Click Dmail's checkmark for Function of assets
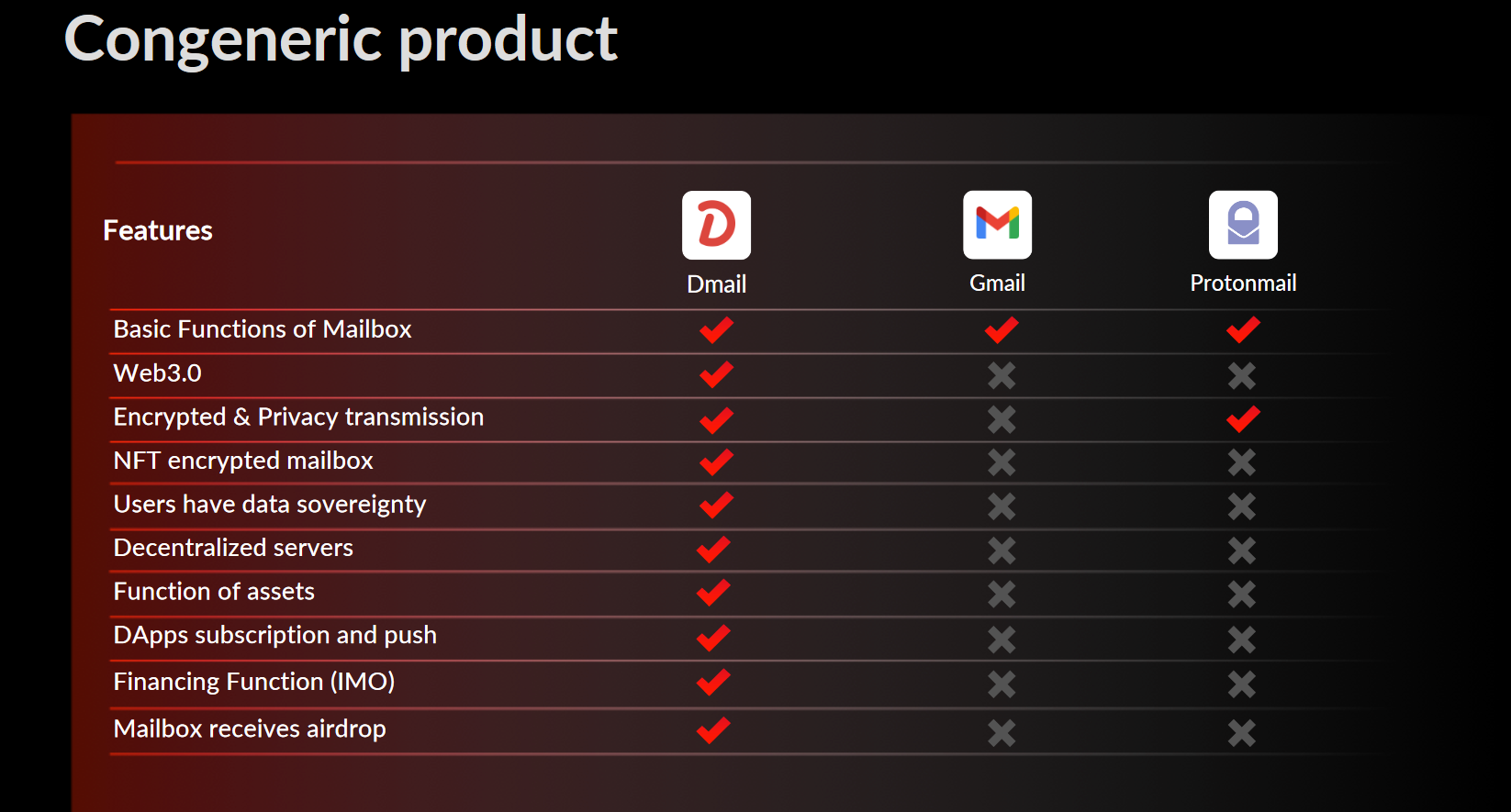Image resolution: width=1511 pixels, height=812 pixels. pyautogui.click(x=713, y=593)
